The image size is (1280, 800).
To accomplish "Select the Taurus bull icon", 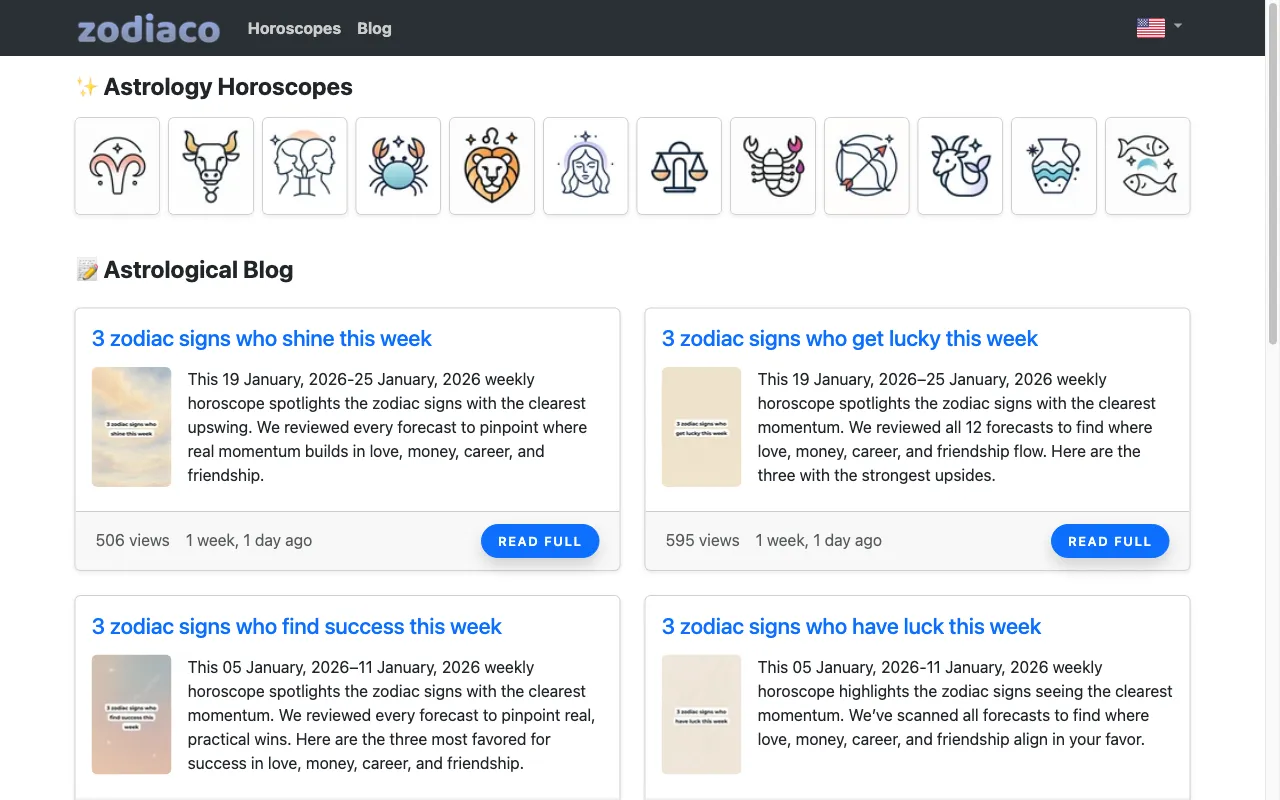I will (x=211, y=166).
